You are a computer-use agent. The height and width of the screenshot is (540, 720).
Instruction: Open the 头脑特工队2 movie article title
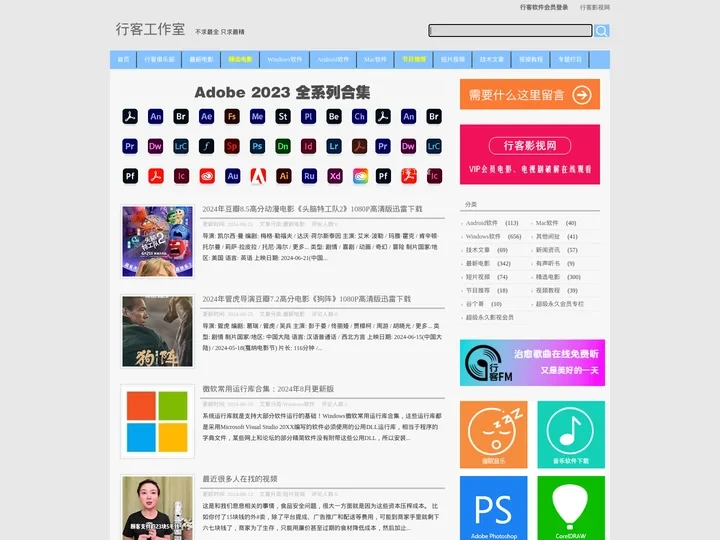tap(312, 209)
